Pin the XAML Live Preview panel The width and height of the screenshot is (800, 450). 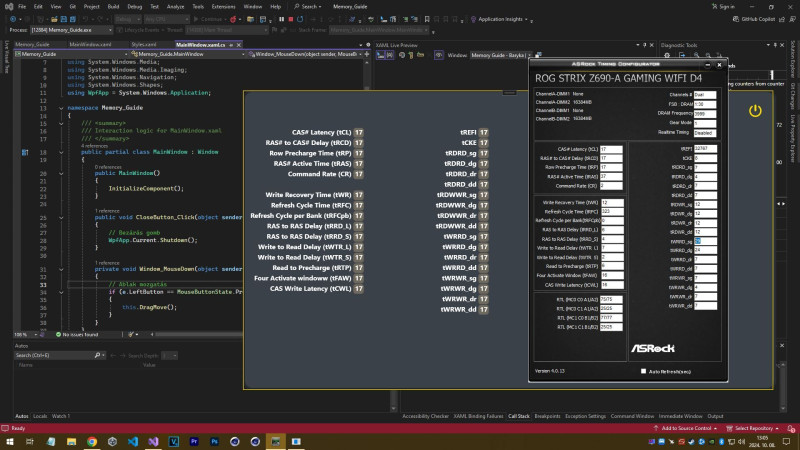(644, 45)
